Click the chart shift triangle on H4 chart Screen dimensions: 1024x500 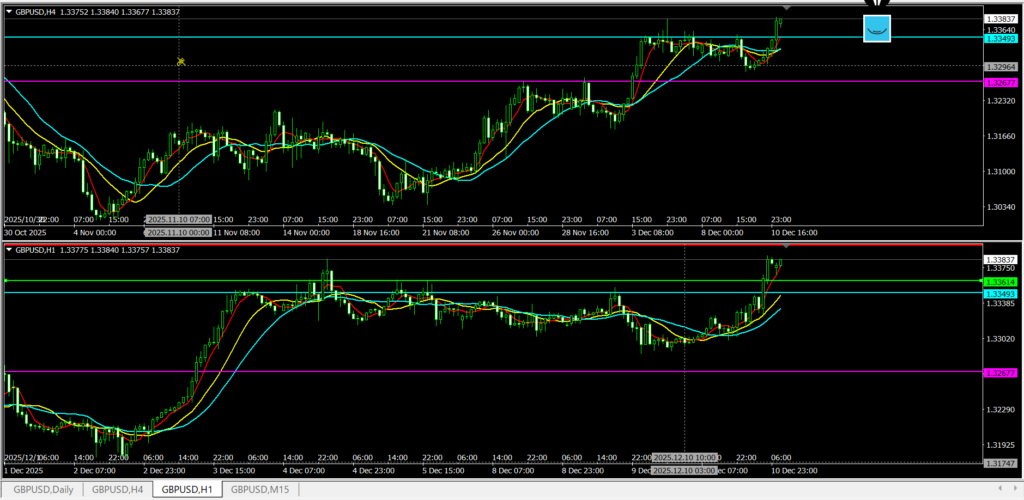[x=786, y=9]
